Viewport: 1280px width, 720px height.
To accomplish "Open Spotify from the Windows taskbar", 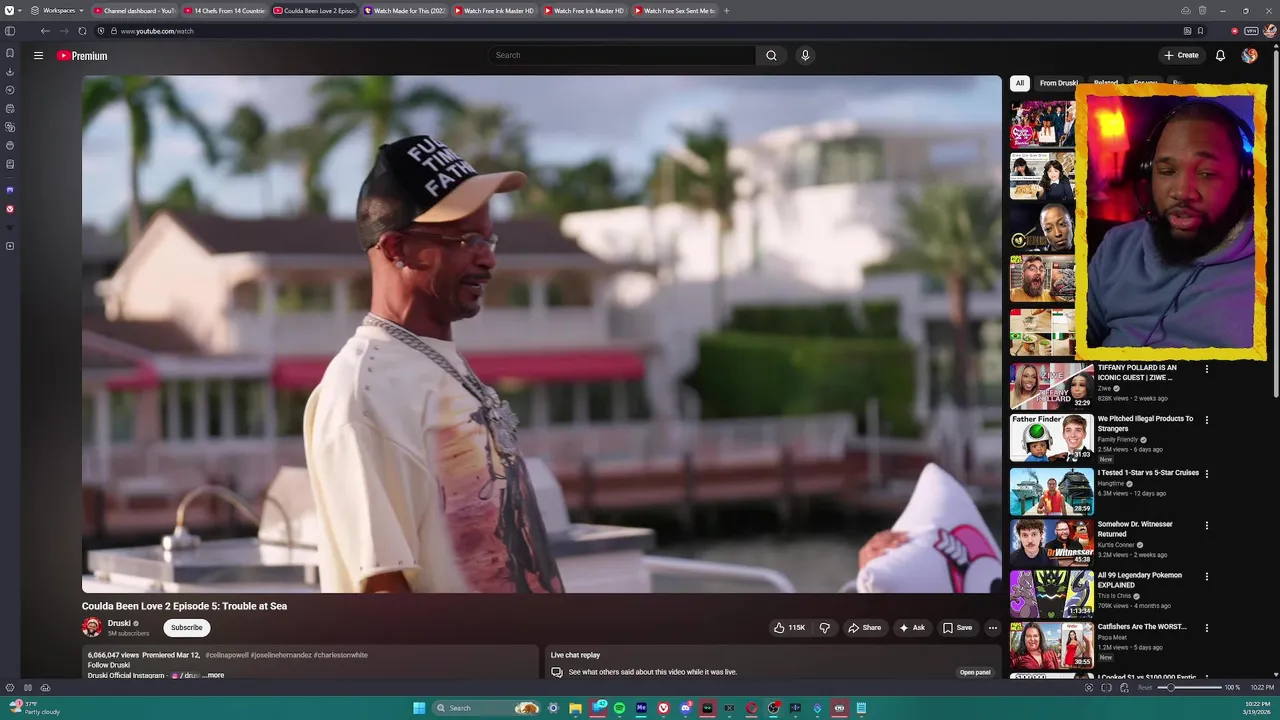I will pyautogui.click(x=619, y=708).
